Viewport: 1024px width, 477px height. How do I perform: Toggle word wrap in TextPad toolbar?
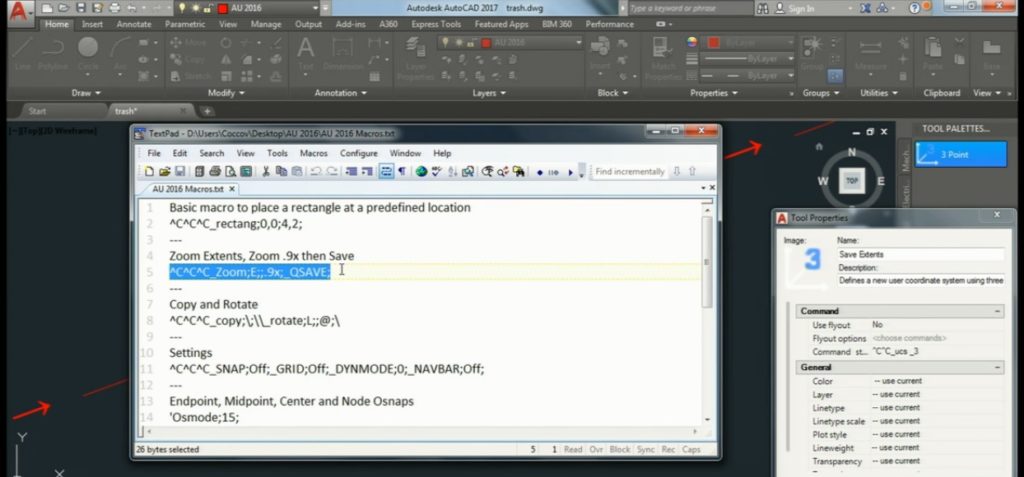(385, 172)
